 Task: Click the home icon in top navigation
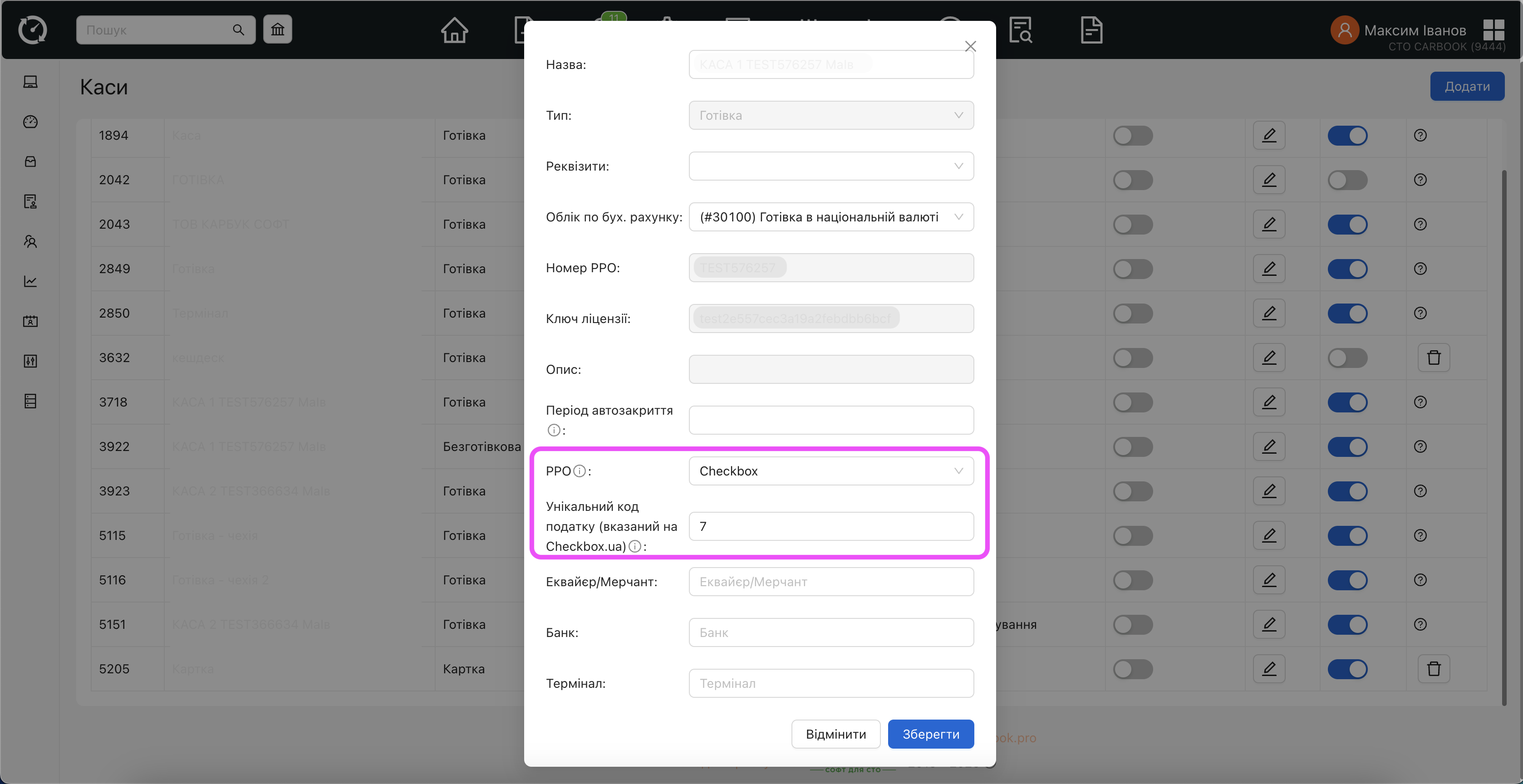point(454,30)
